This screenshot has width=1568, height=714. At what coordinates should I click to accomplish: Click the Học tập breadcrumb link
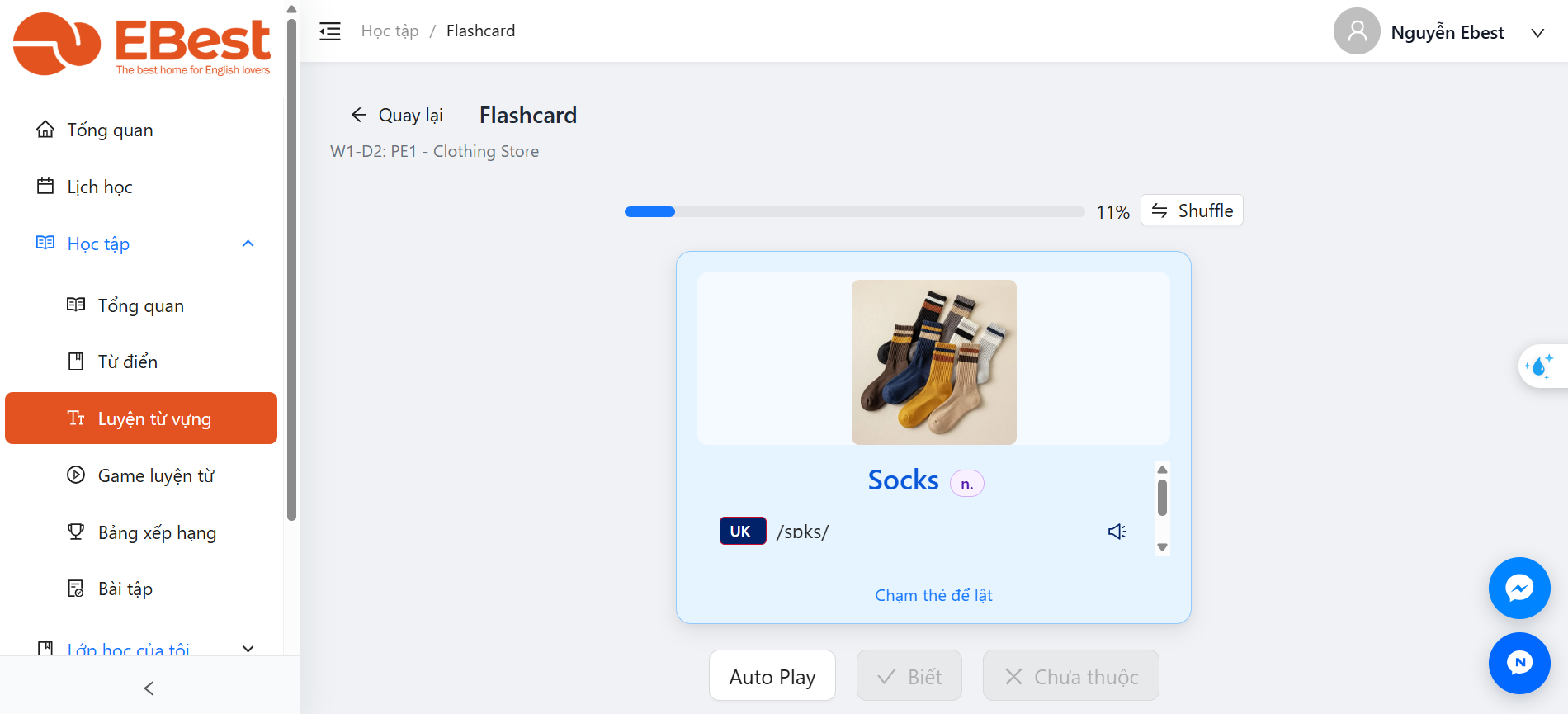click(390, 31)
